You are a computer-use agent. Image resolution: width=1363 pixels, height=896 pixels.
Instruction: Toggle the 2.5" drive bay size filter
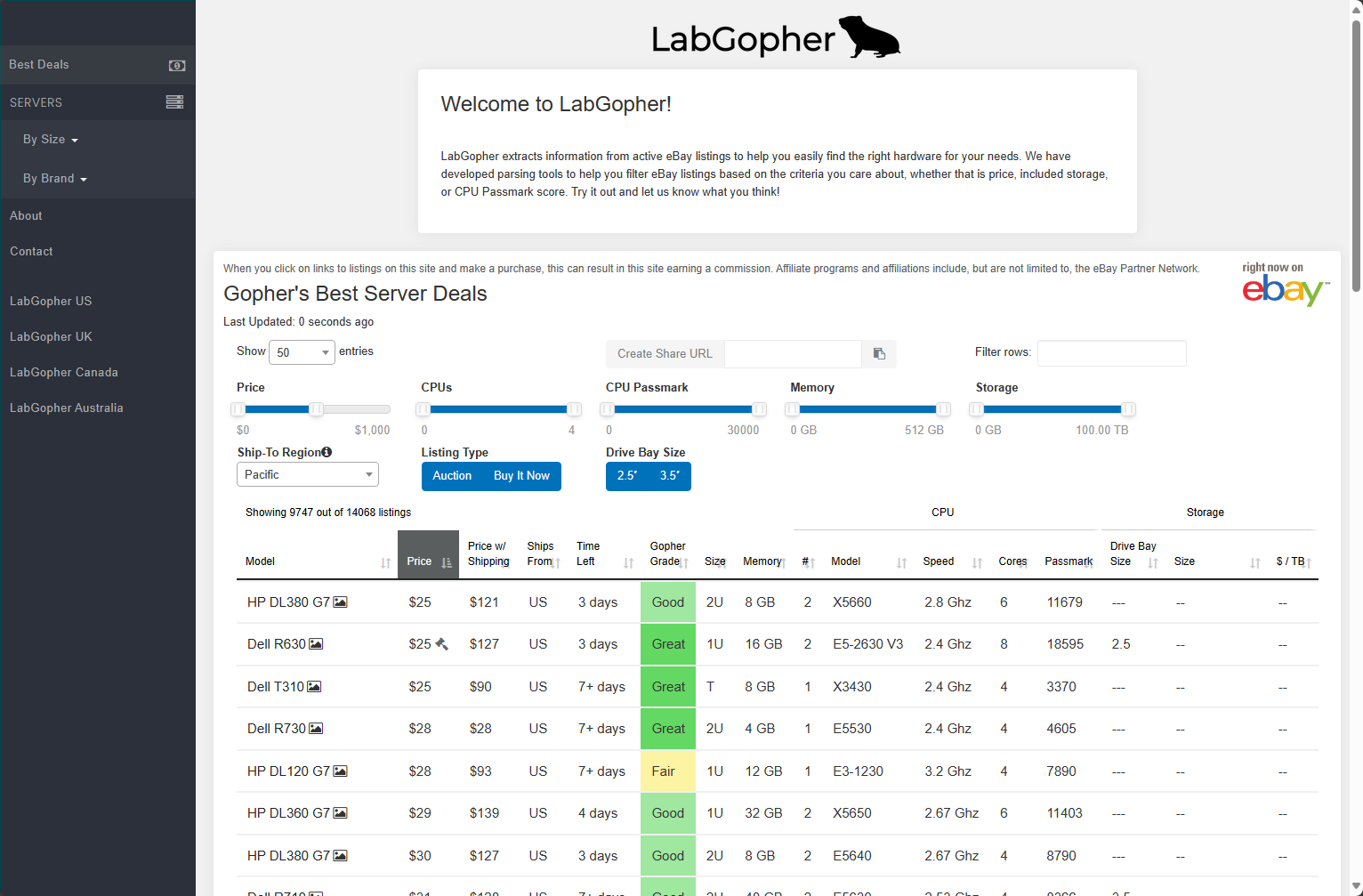pyautogui.click(x=627, y=476)
